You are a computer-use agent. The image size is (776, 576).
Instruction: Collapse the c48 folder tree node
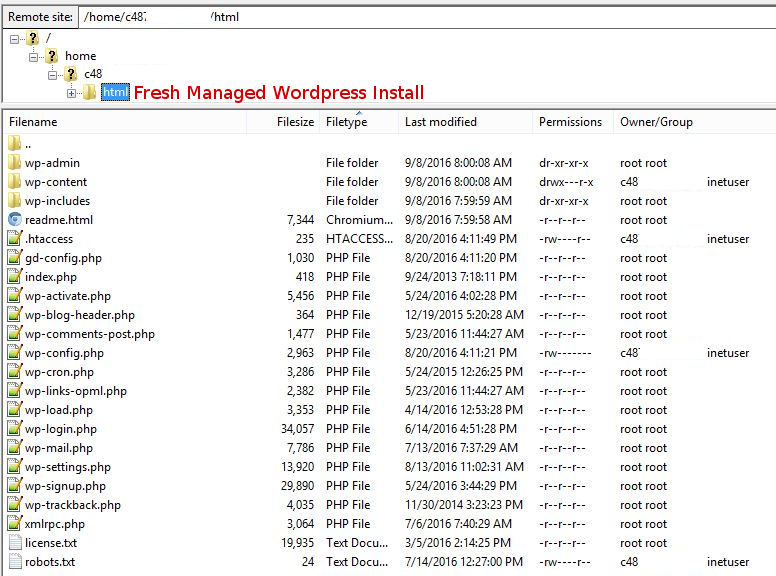(x=52, y=75)
